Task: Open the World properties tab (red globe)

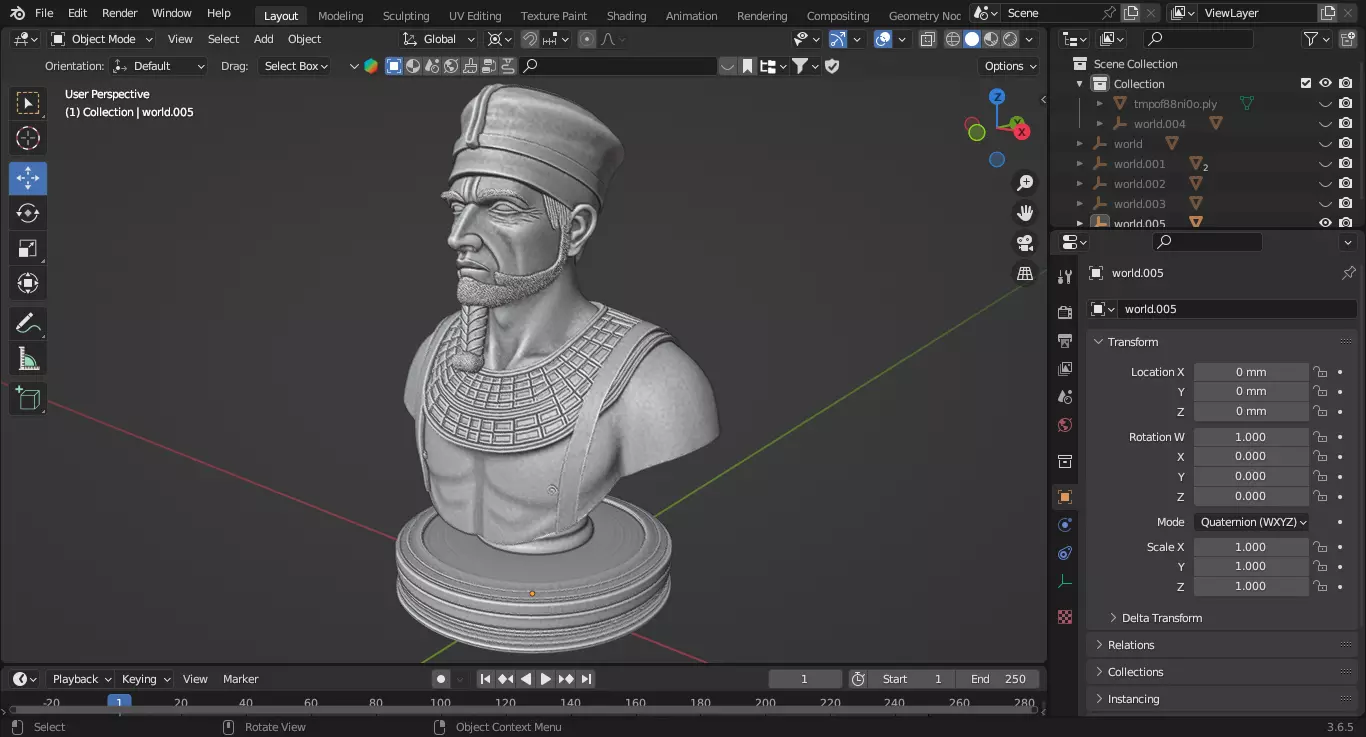Action: click(x=1065, y=425)
